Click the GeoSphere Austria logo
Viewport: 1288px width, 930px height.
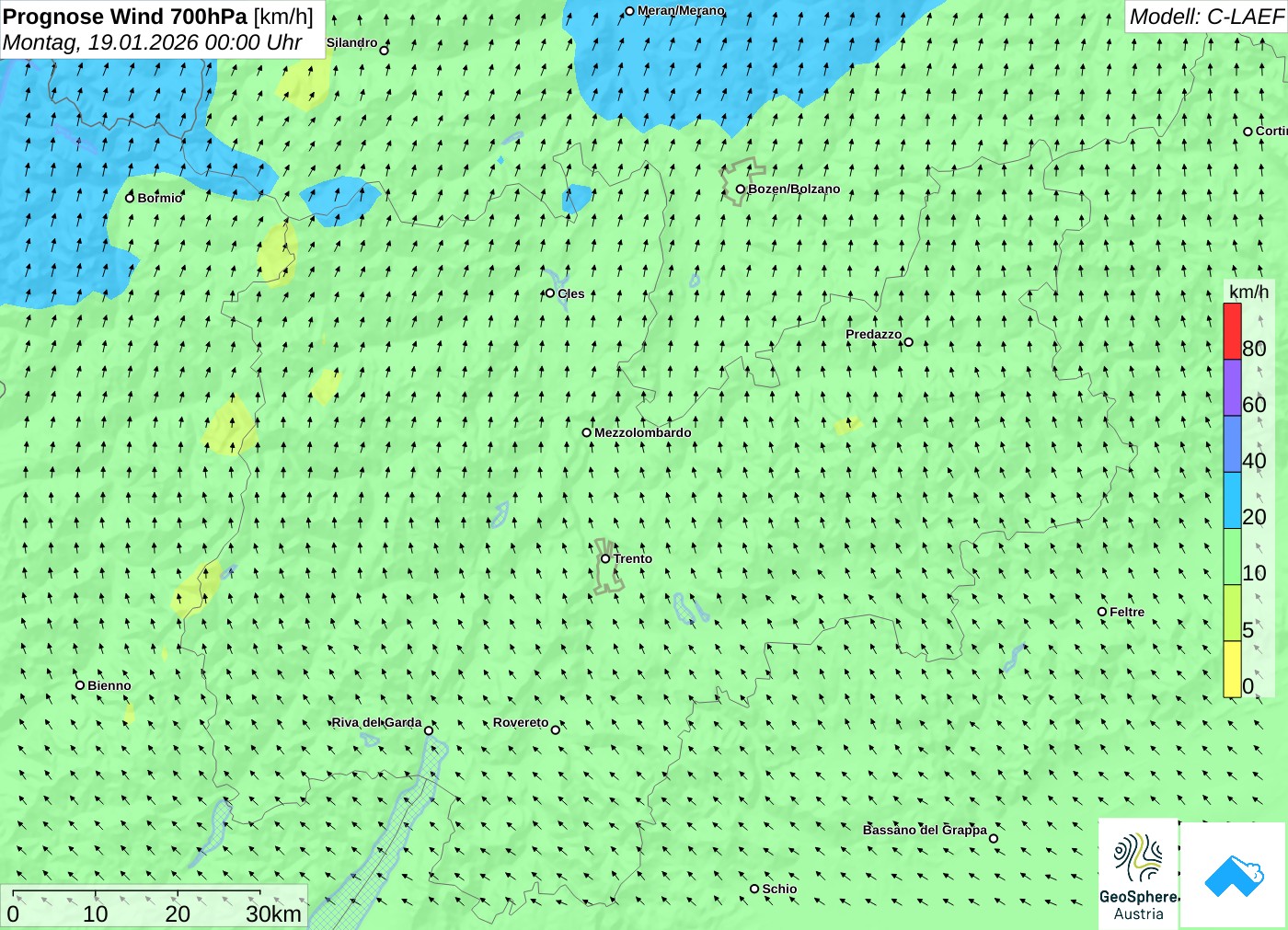tap(1138, 872)
